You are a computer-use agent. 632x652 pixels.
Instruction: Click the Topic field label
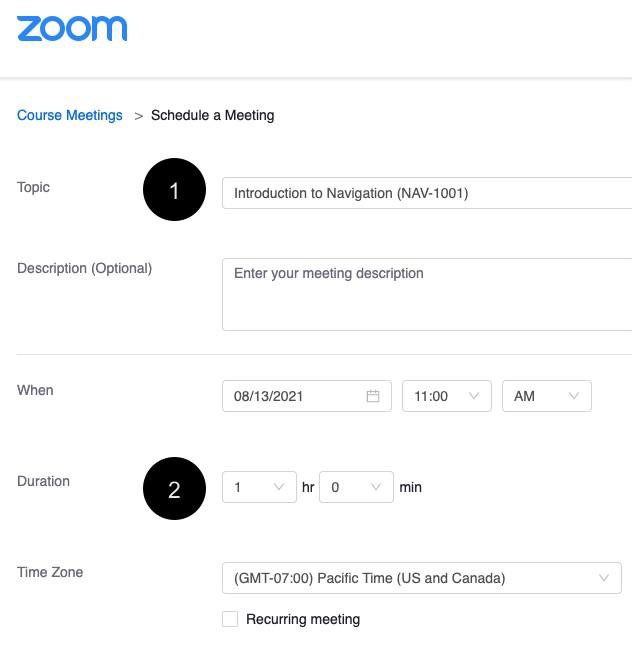pos(33,187)
